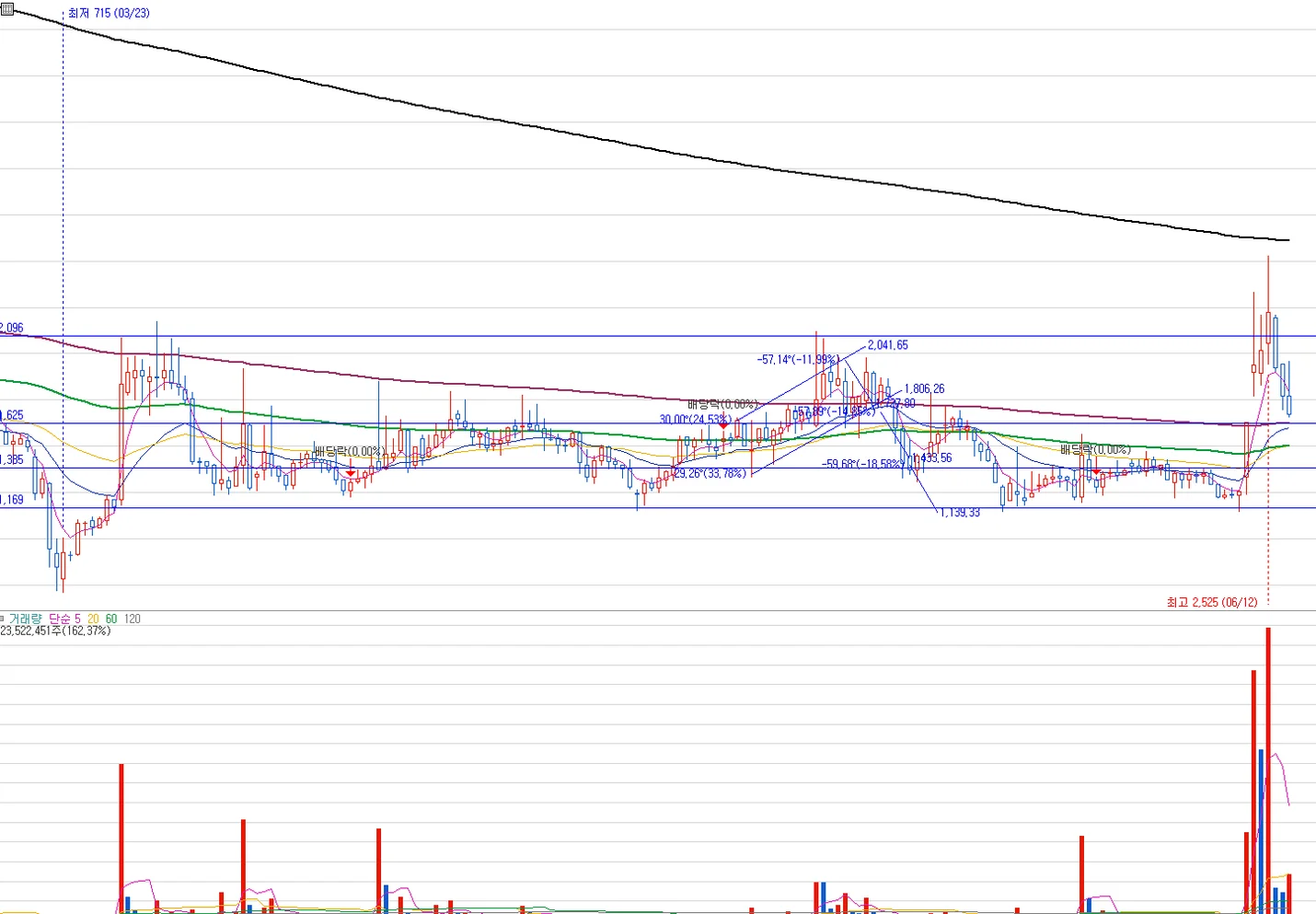Viewport: 1316px width, 914px height.
Task: Click the rightmost 배당락(0.00%) dividend label
Action: [1095, 449]
